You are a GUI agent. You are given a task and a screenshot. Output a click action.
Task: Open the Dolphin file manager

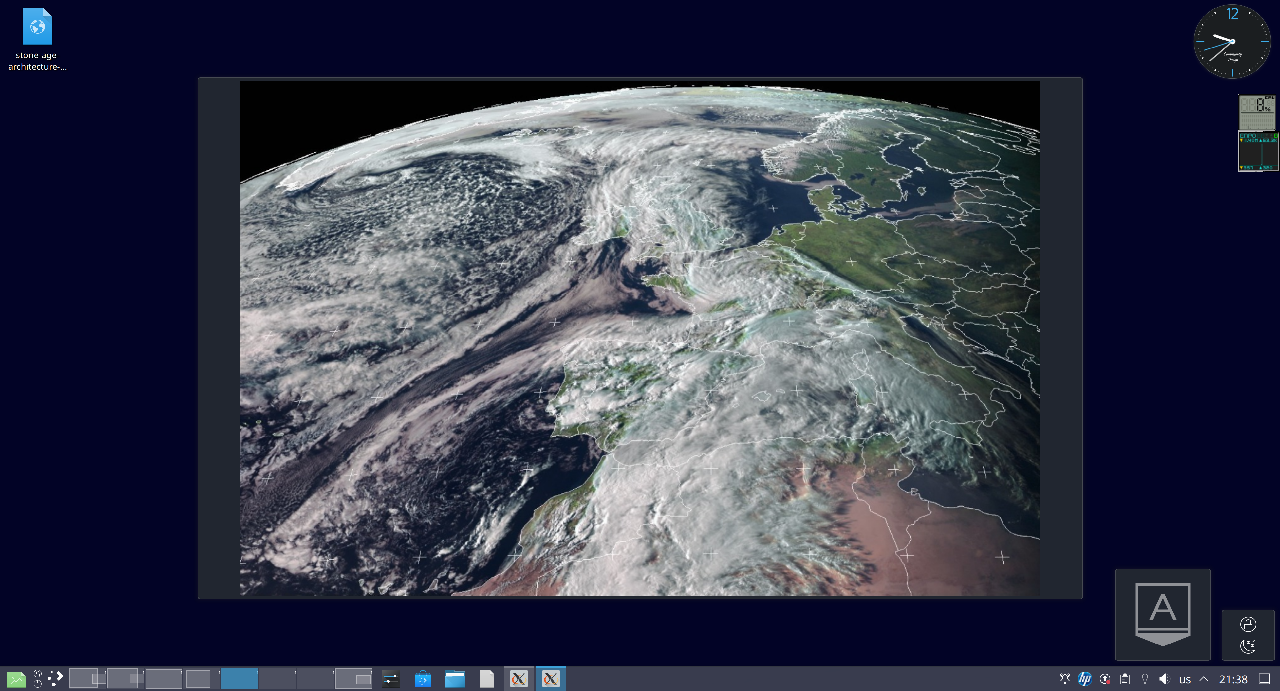[x=455, y=679]
